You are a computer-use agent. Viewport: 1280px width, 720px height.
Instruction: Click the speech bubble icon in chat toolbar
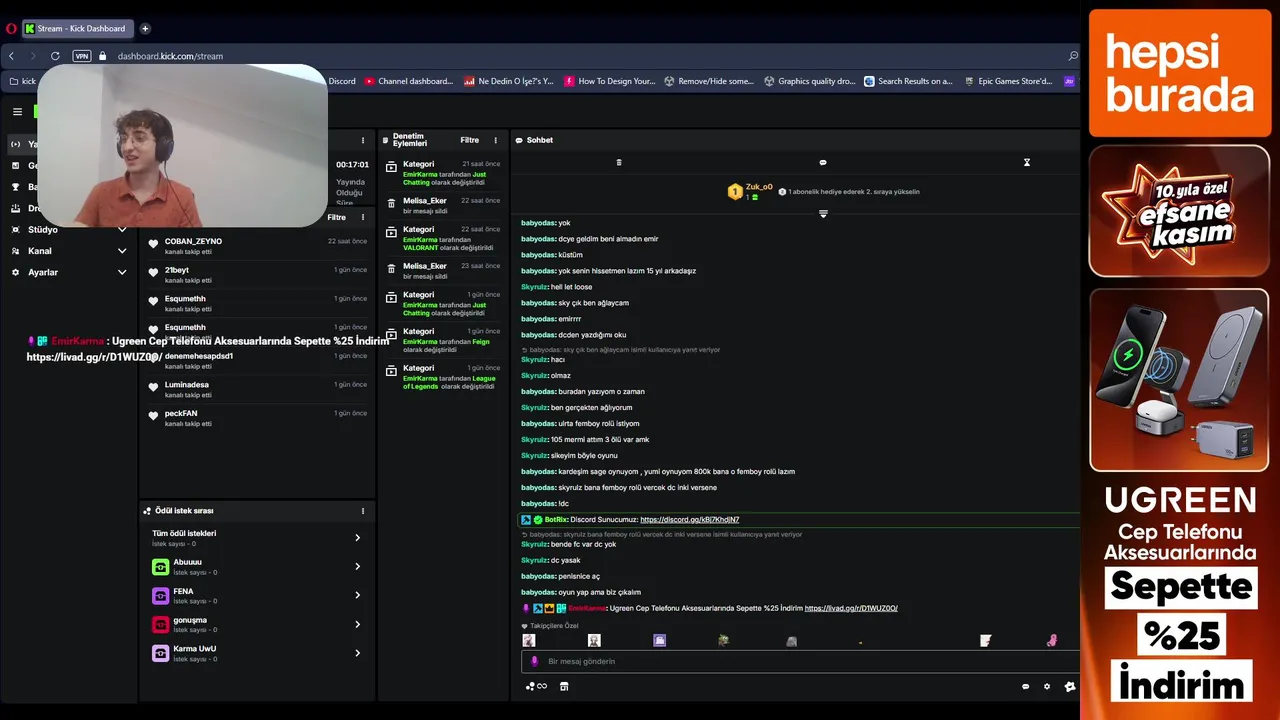click(823, 162)
